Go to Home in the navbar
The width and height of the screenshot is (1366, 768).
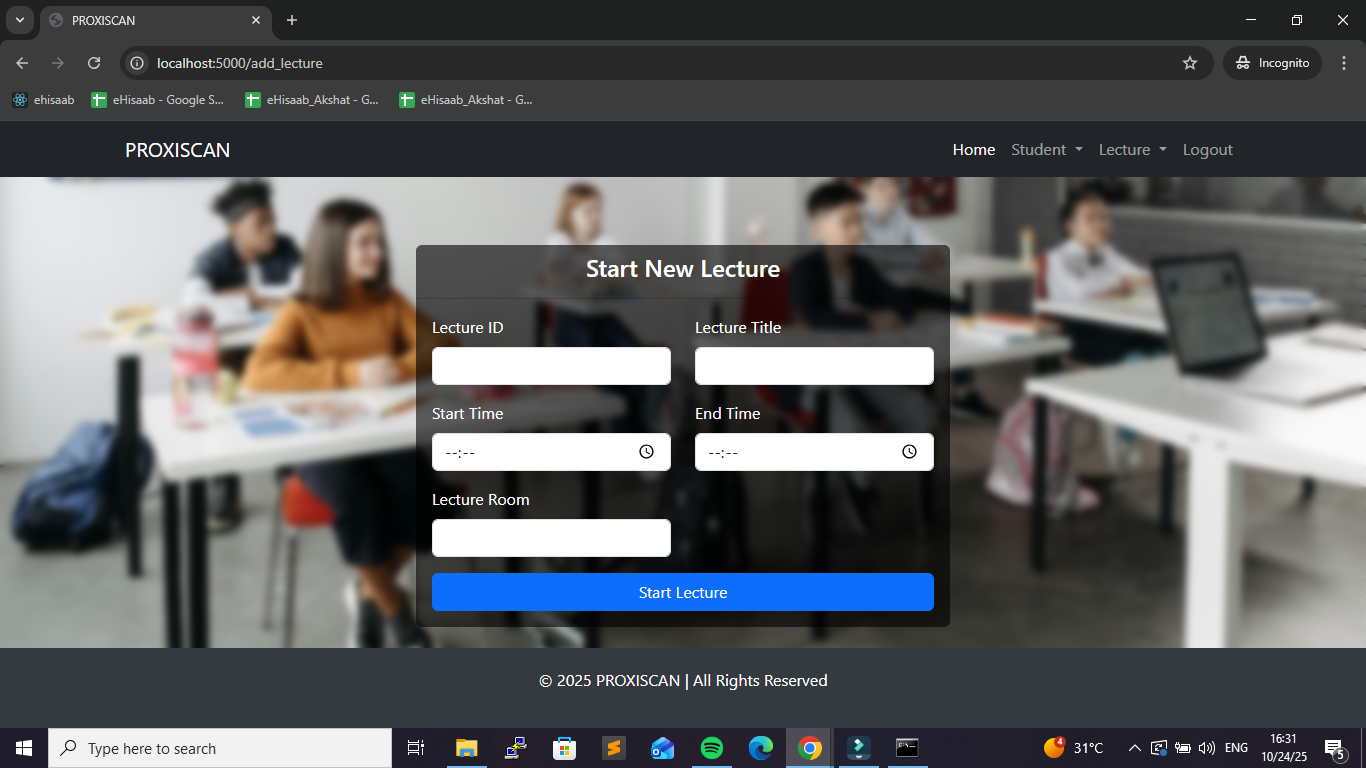(973, 150)
